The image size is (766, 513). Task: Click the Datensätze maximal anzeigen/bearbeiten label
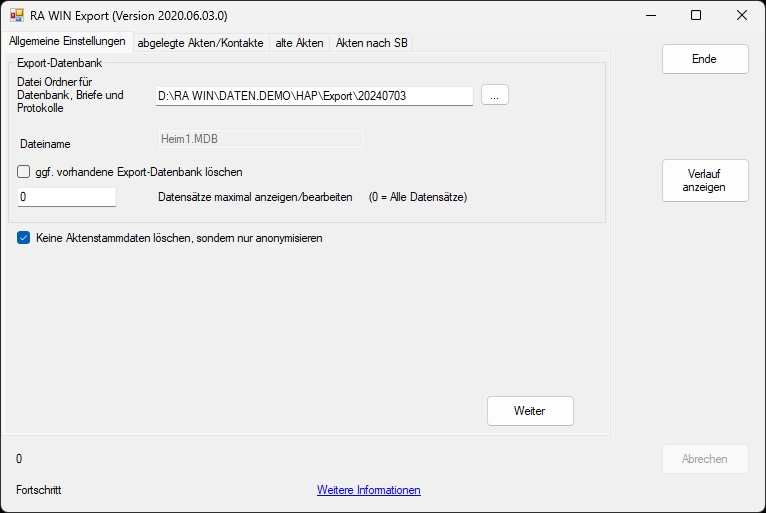(255, 197)
